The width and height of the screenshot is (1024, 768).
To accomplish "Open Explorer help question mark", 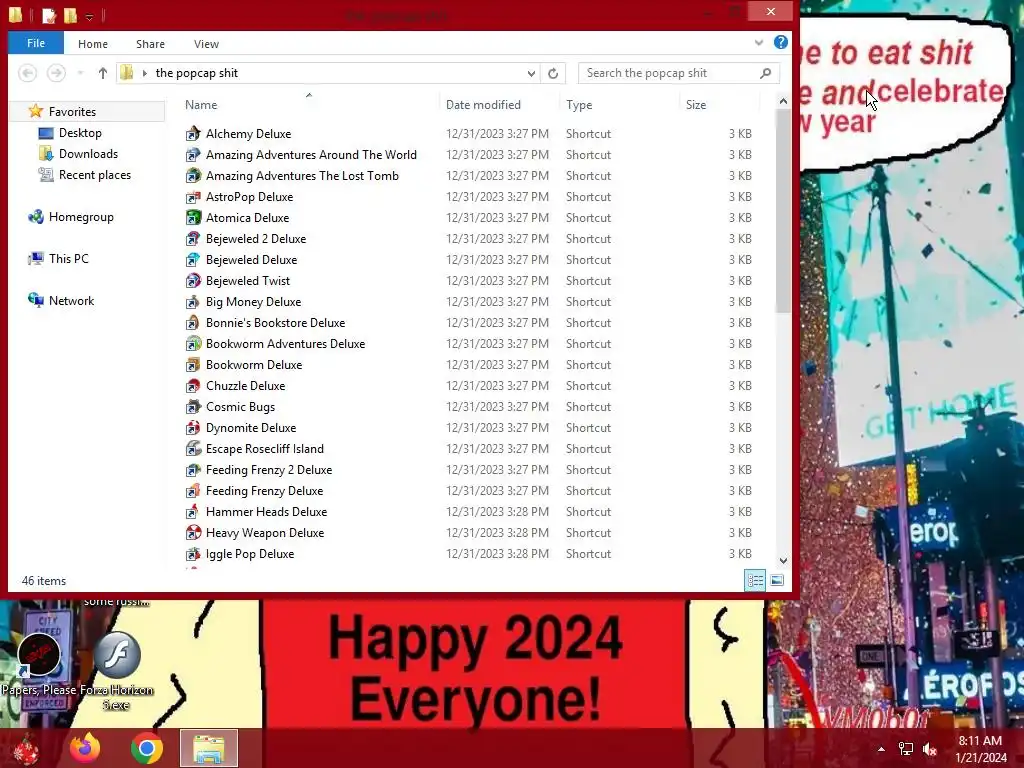I will click(780, 42).
